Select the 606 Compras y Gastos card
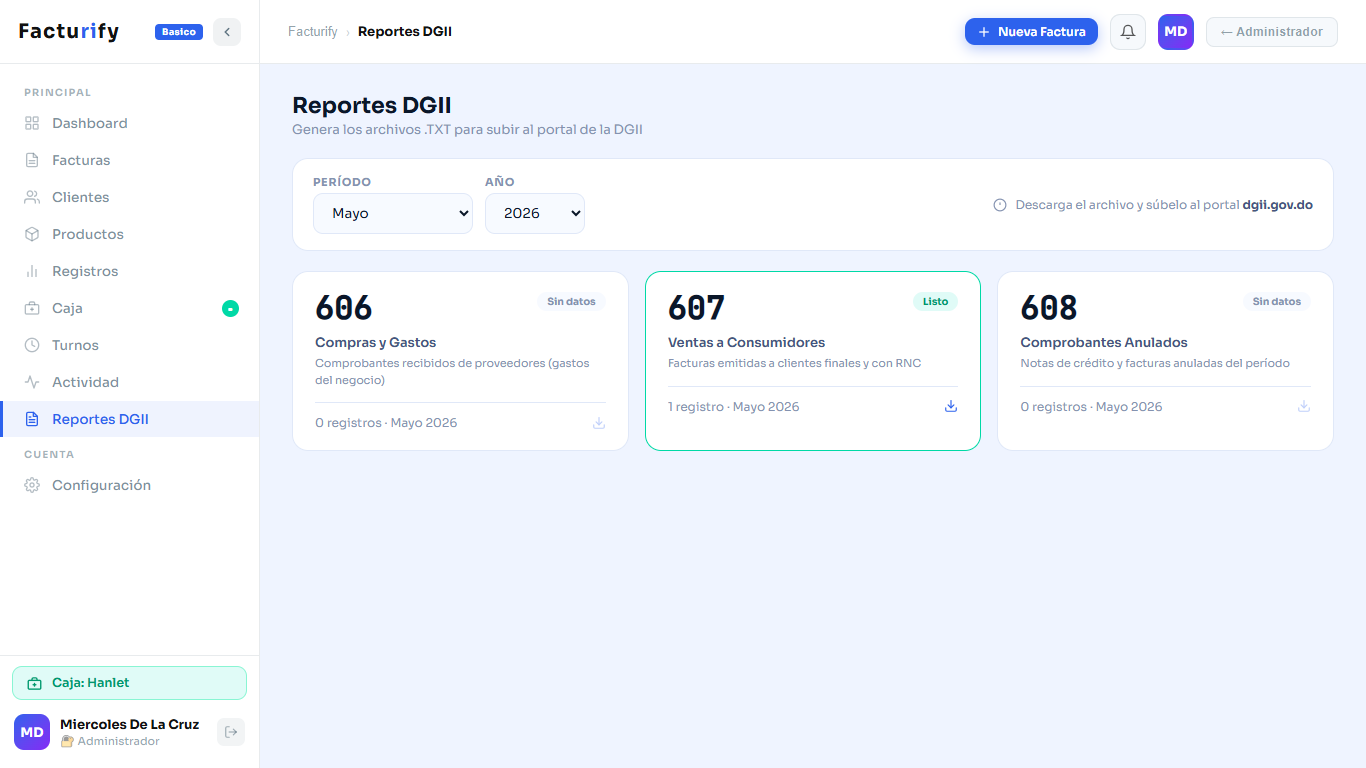The image size is (1366, 768). [460, 361]
